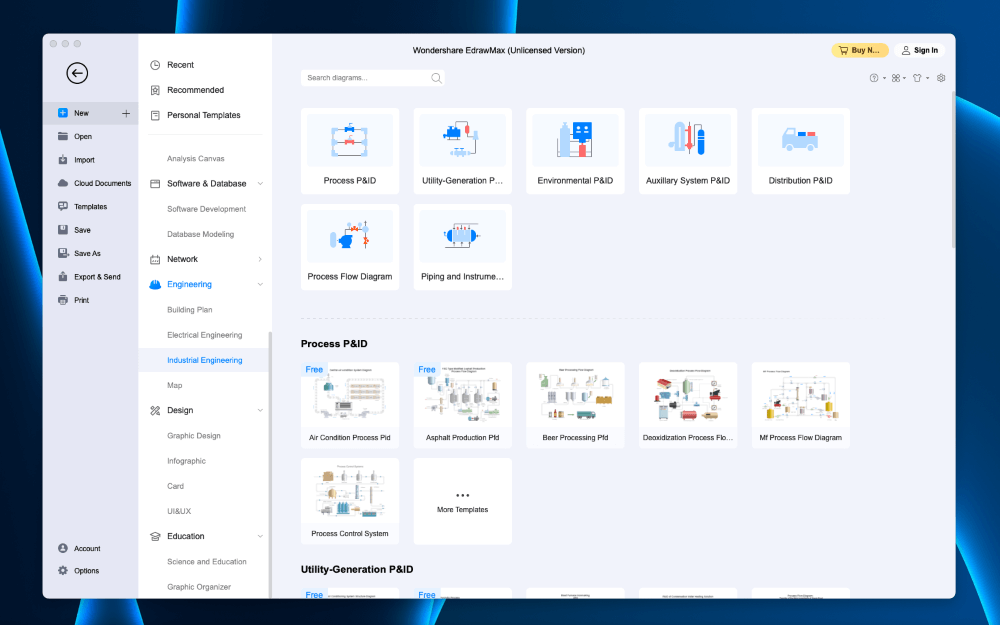Image resolution: width=1000 pixels, height=625 pixels.
Task: Collapse the Engineering category chevron
Action: pyautogui.click(x=260, y=284)
